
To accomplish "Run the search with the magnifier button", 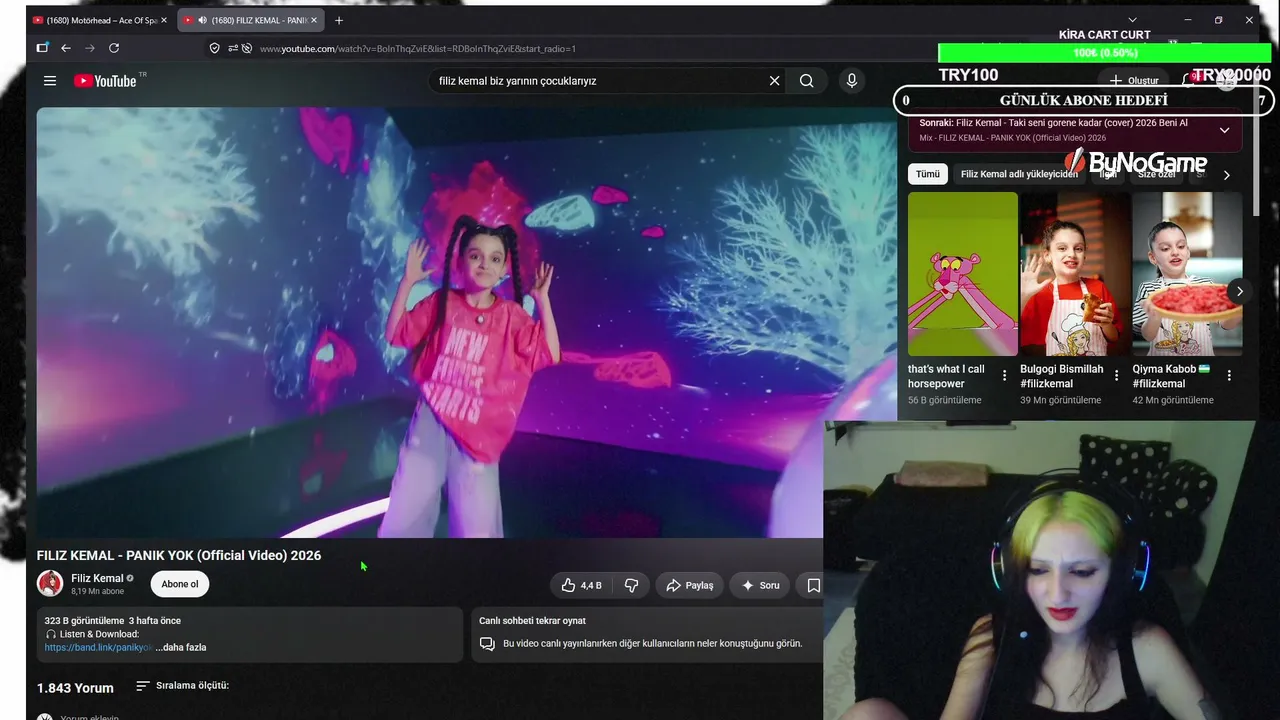I will tap(807, 81).
